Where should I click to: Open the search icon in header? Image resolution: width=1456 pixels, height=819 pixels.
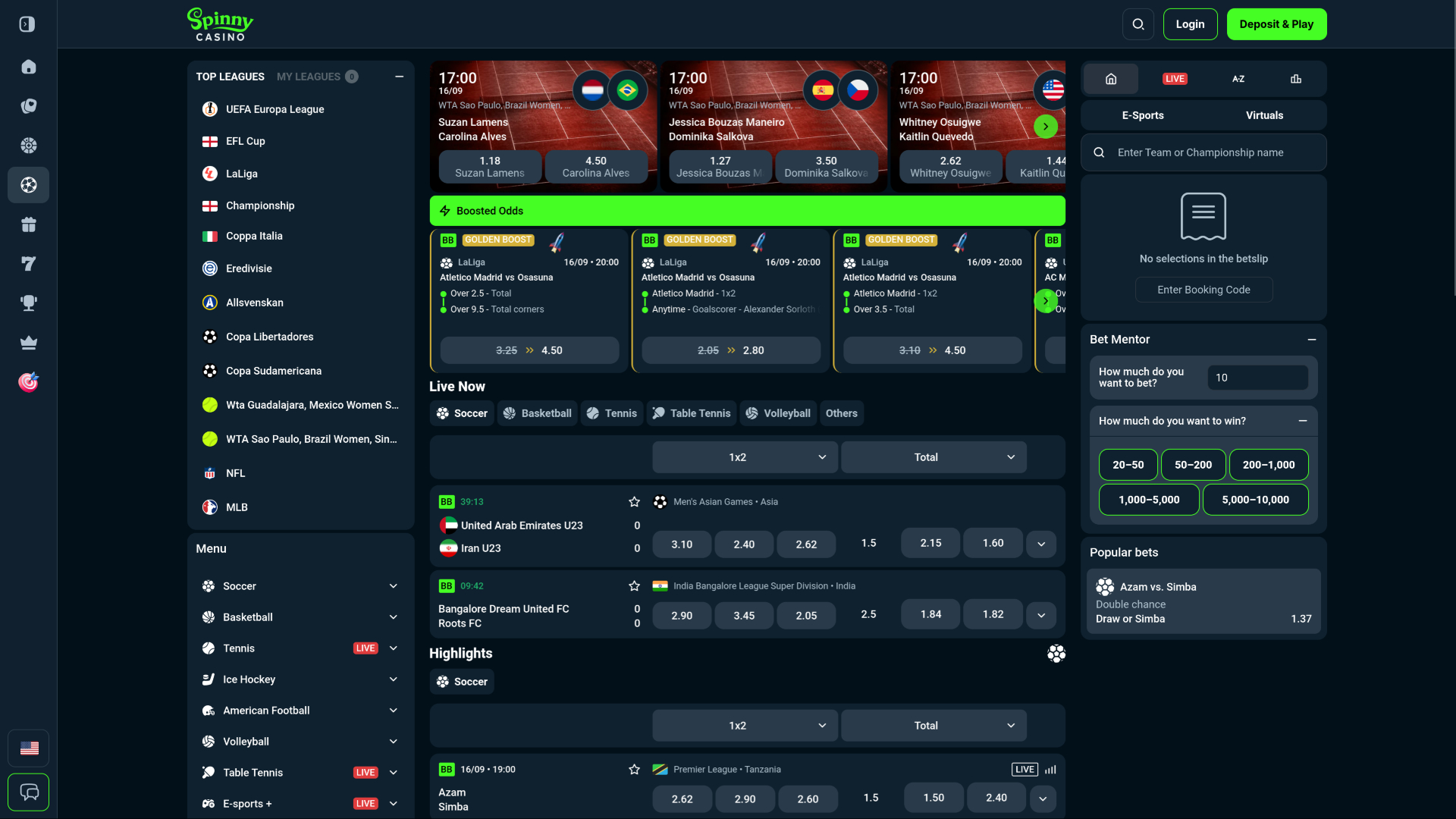point(1137,24)
